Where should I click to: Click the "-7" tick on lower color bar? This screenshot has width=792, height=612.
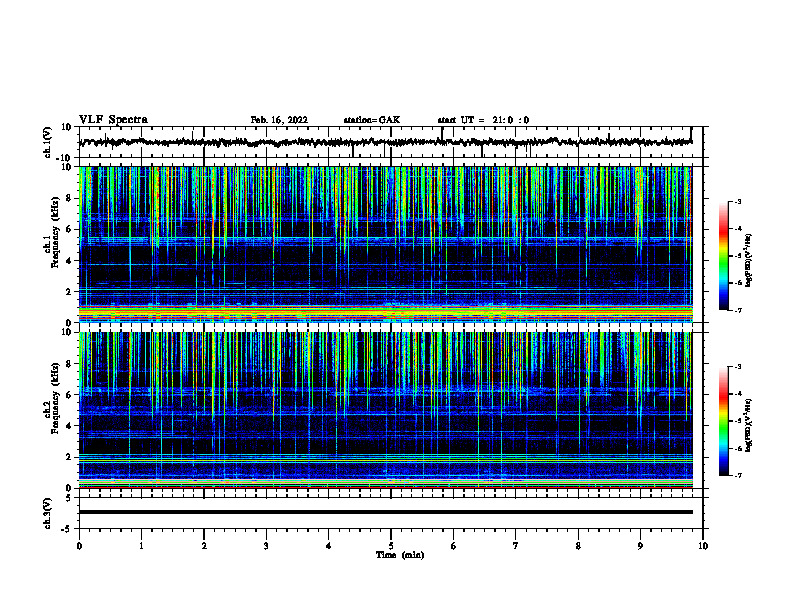point(737,476)
